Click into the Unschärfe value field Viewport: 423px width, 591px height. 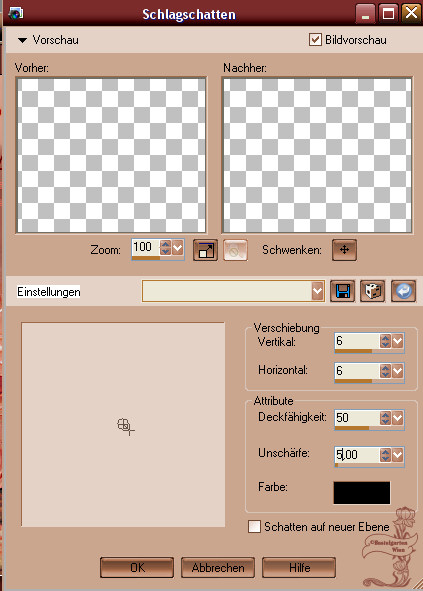point(357,455)
